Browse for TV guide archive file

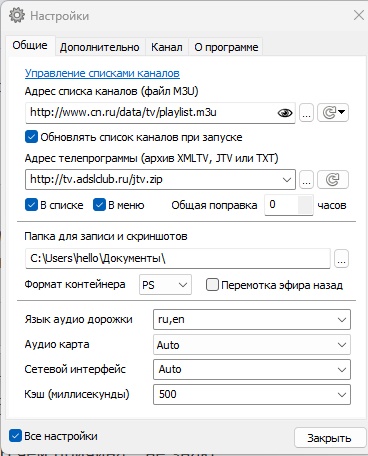coord(306,180)
